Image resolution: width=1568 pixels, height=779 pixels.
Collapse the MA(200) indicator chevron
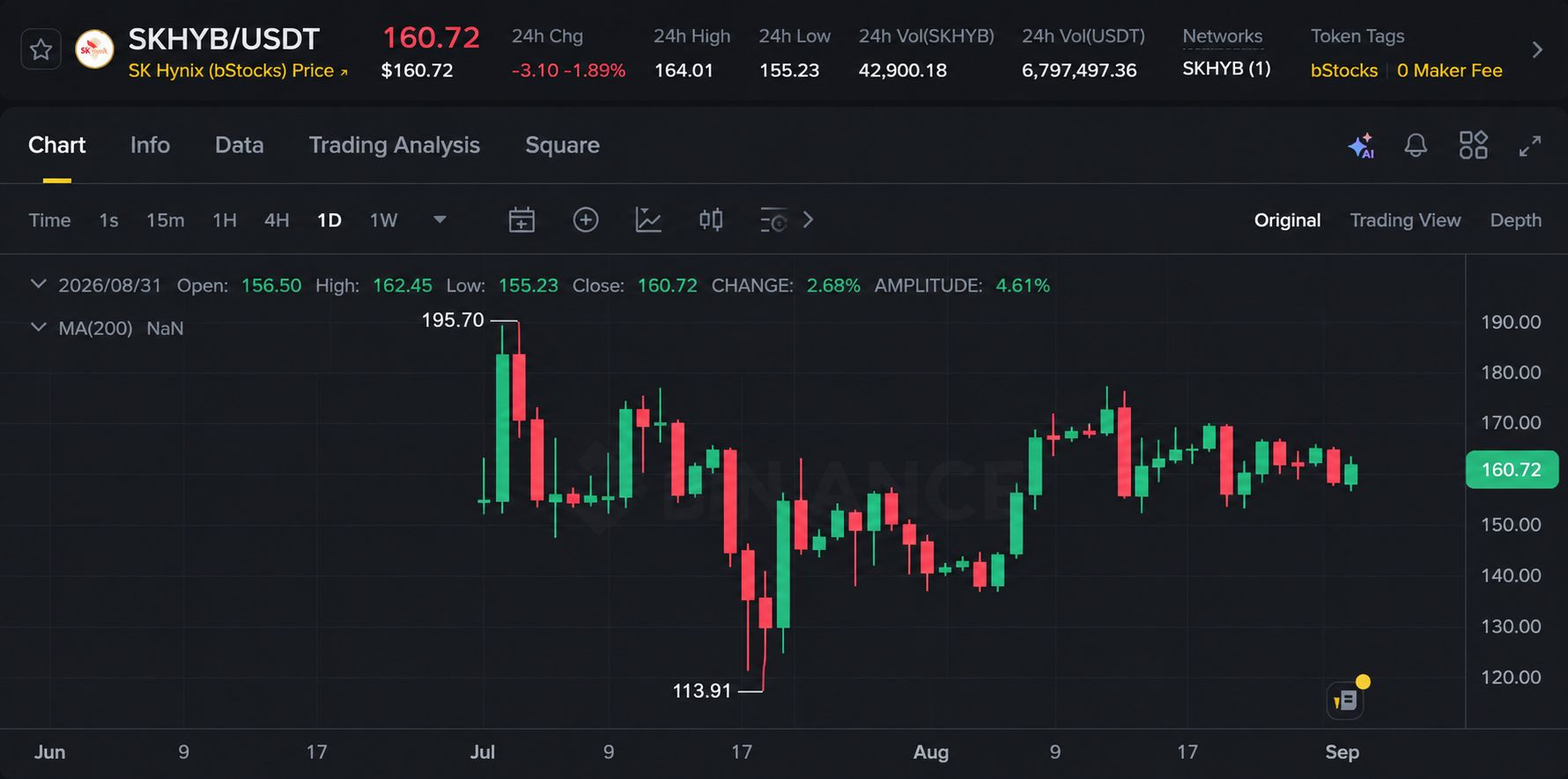coord(38,328)
